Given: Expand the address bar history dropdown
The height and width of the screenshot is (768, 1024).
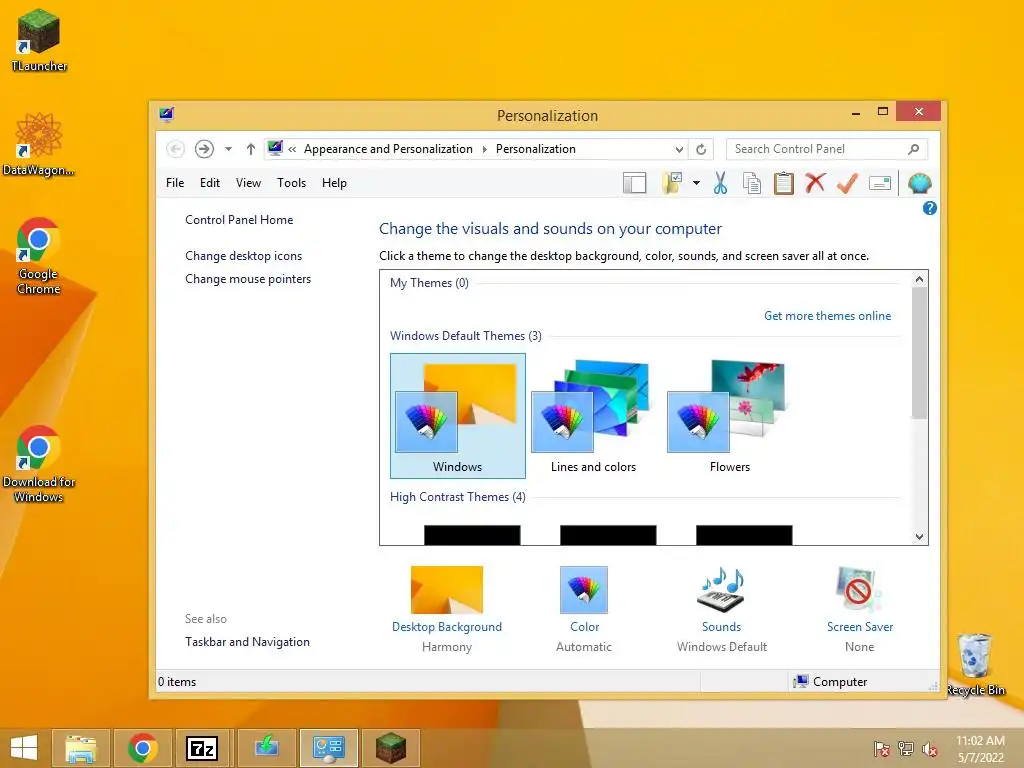Looking at the screenshot, I should [x=679, y=149].
